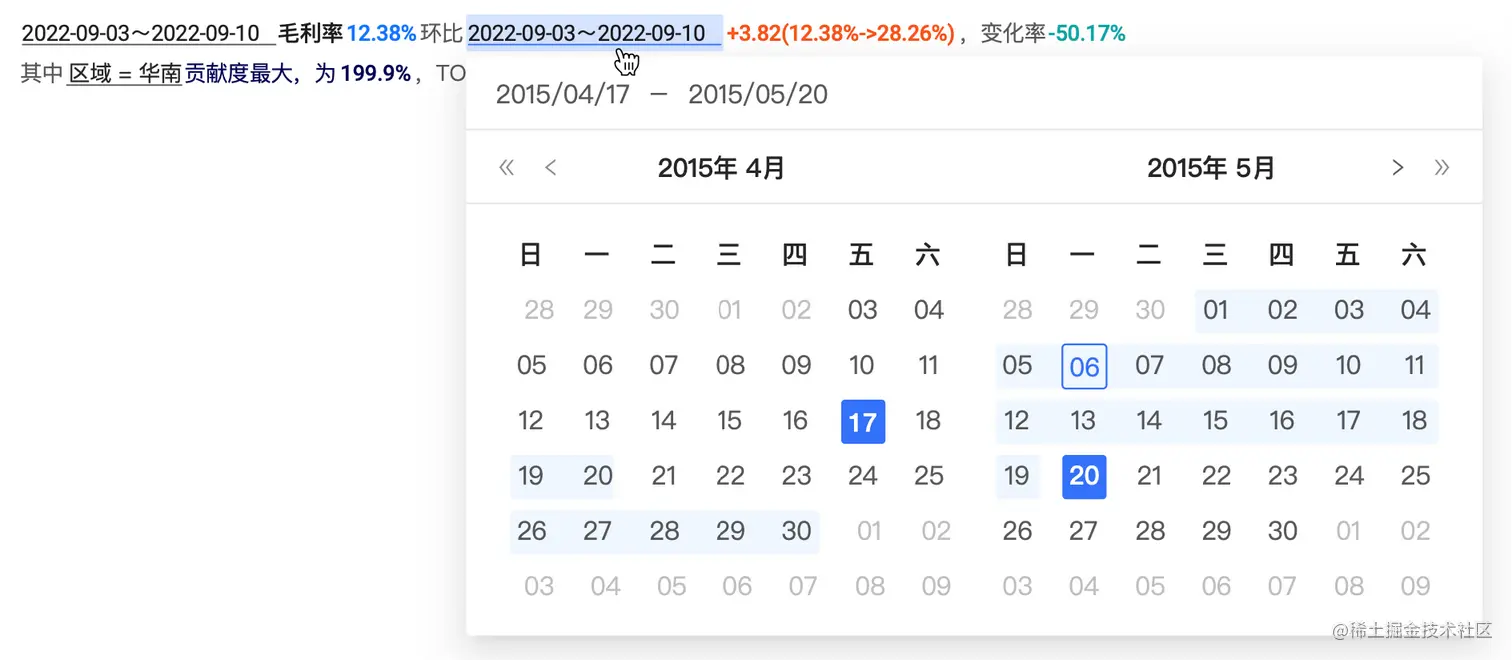
Task: Pick May 13 in the right calendar
Action: pos(1084,422)
